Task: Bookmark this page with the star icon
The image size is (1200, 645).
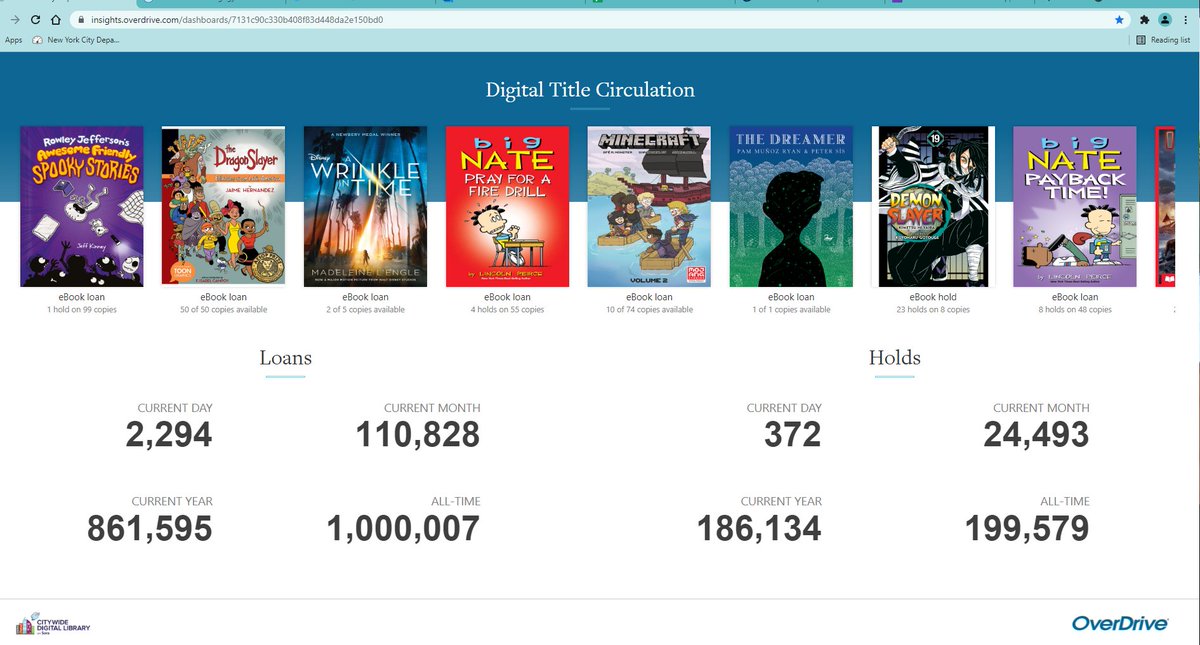Action: [x=1119, y=19]
